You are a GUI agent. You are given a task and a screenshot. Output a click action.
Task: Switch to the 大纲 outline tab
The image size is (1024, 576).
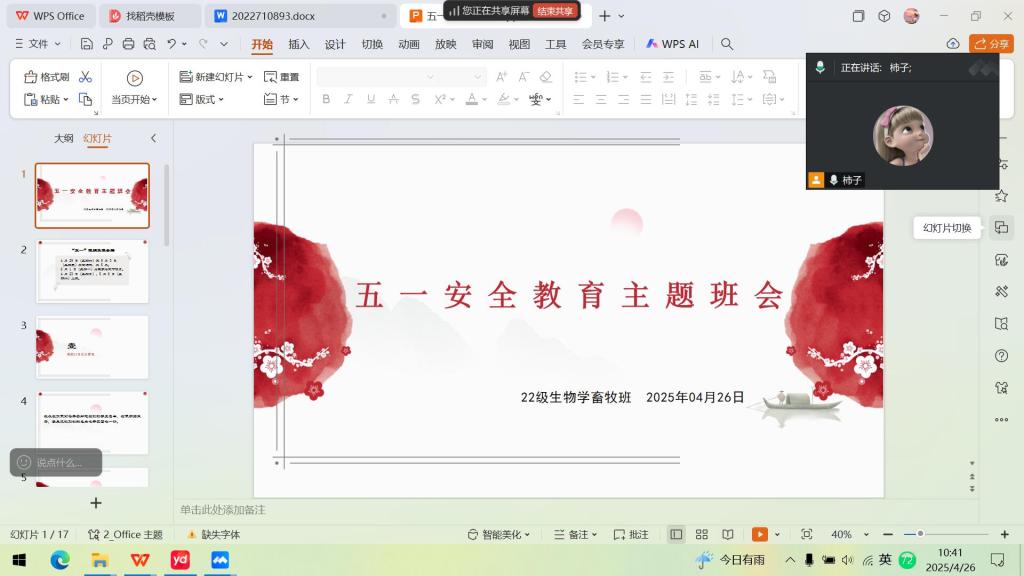click(x=64, y=138)
